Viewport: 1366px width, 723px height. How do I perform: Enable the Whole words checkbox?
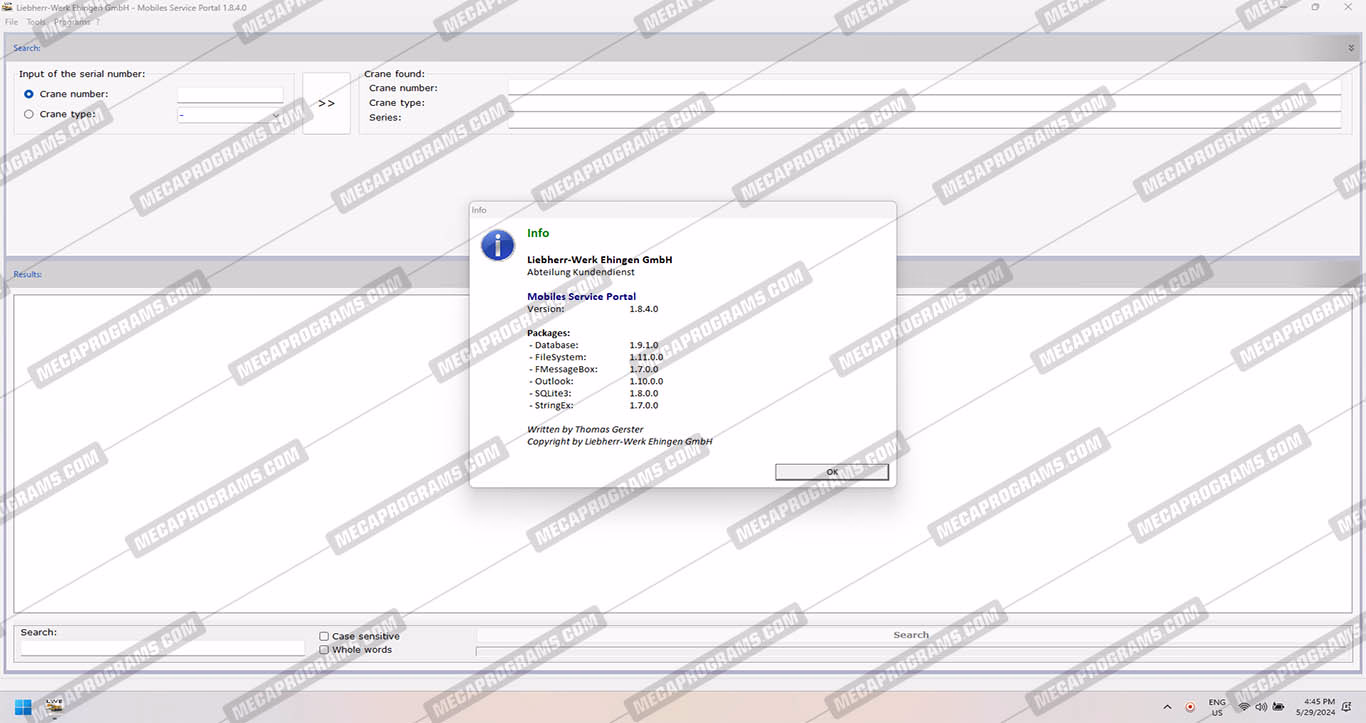pos(324,650)
